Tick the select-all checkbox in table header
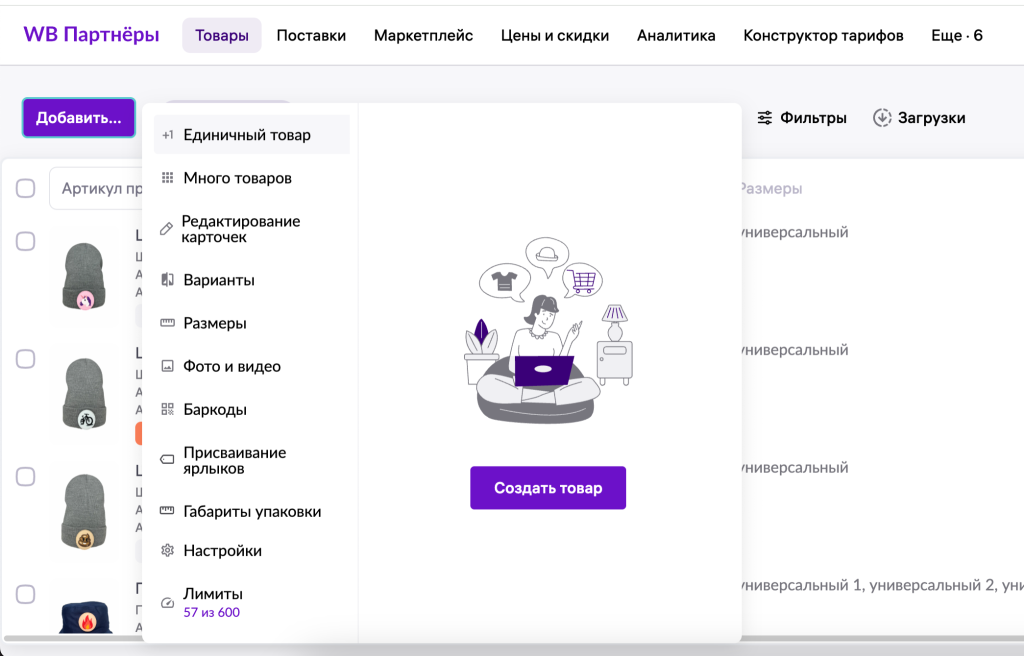The width and height of the screenshot is (1024, 656). coord(25,188)
